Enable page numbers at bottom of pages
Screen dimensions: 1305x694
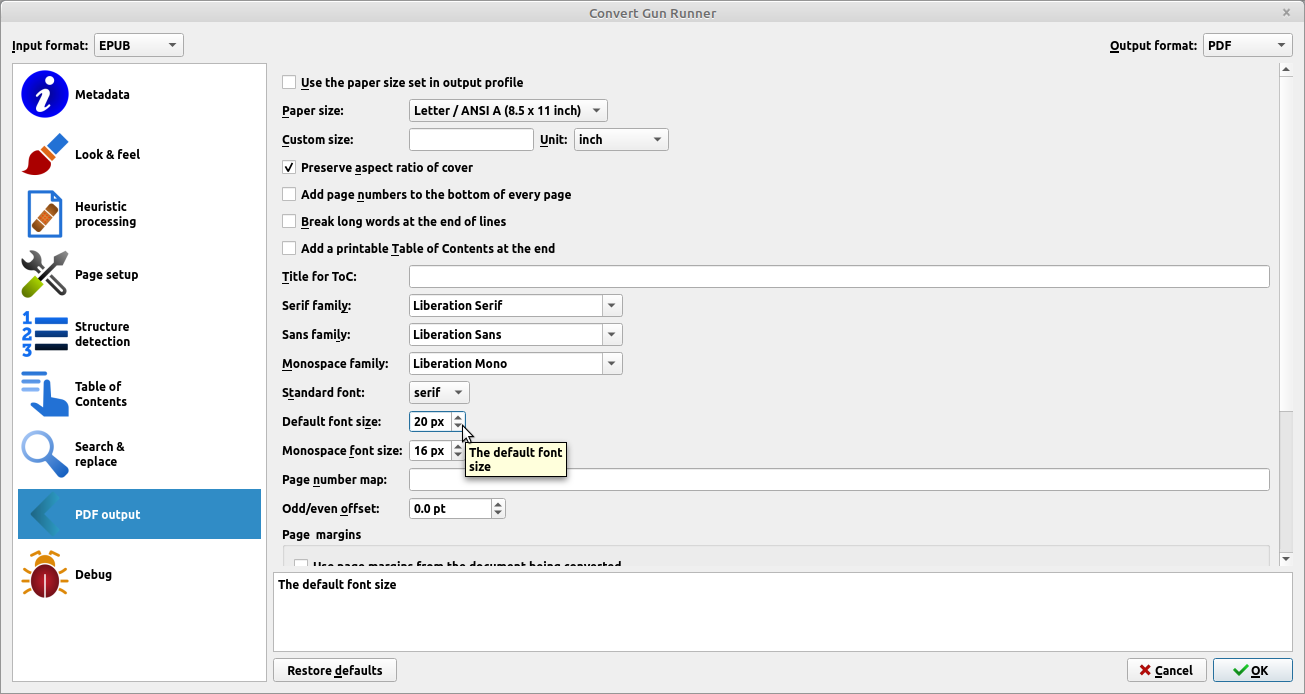click(x=289, y=195)
